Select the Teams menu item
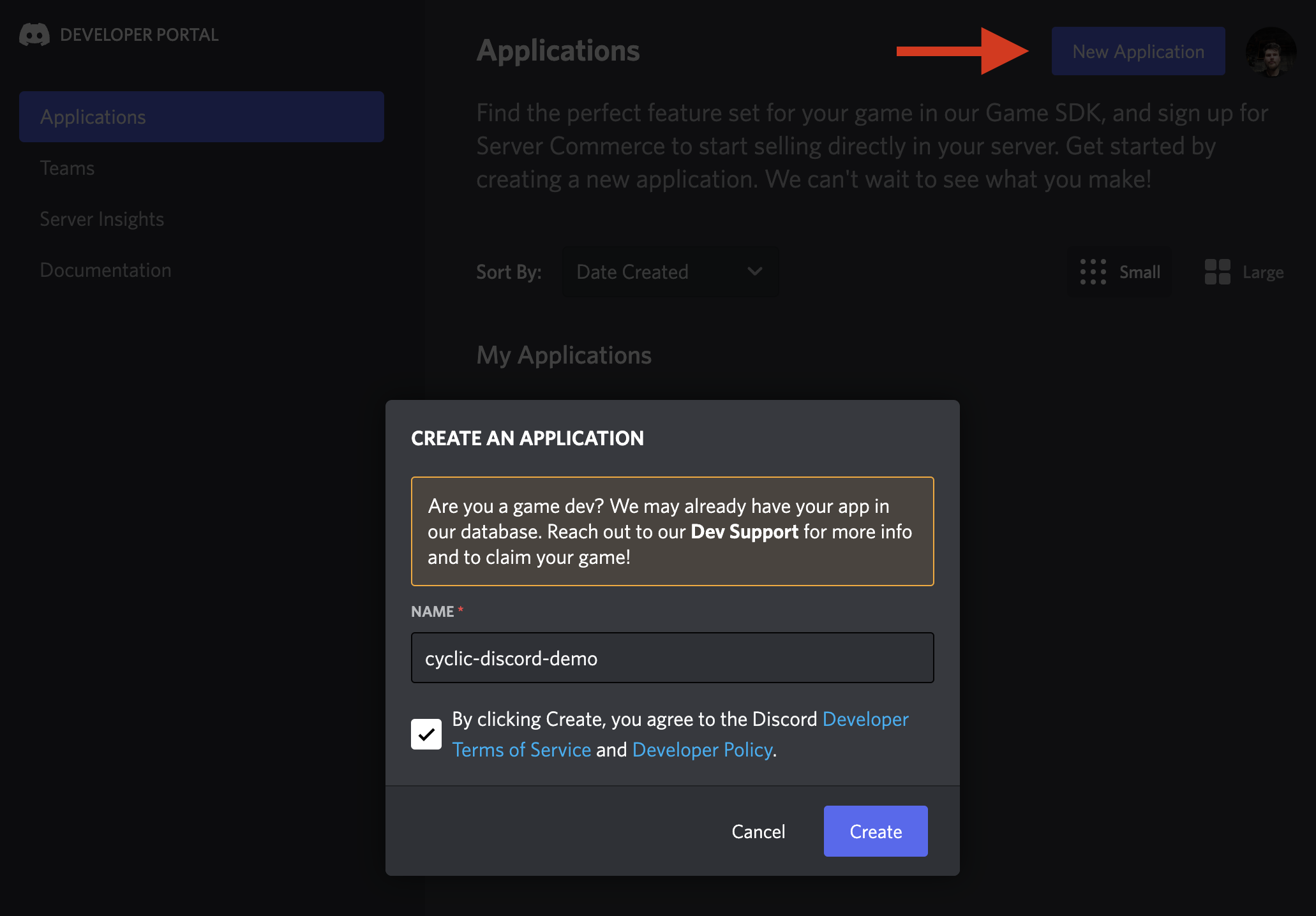This screenshot has height=916, width=1316. [67, 168]
